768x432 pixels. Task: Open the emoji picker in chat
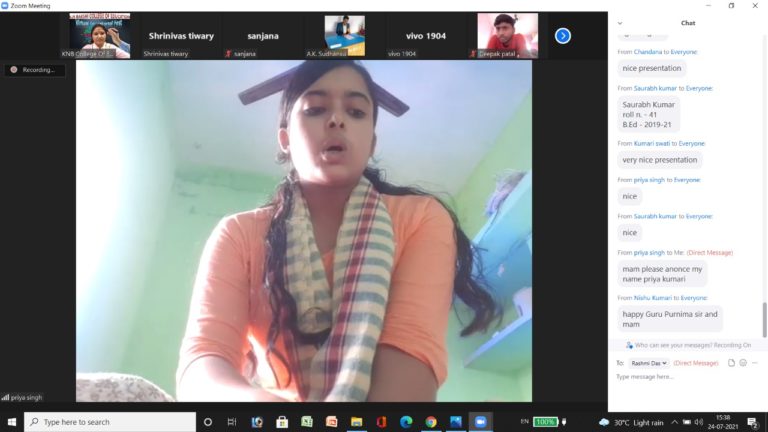743,362
